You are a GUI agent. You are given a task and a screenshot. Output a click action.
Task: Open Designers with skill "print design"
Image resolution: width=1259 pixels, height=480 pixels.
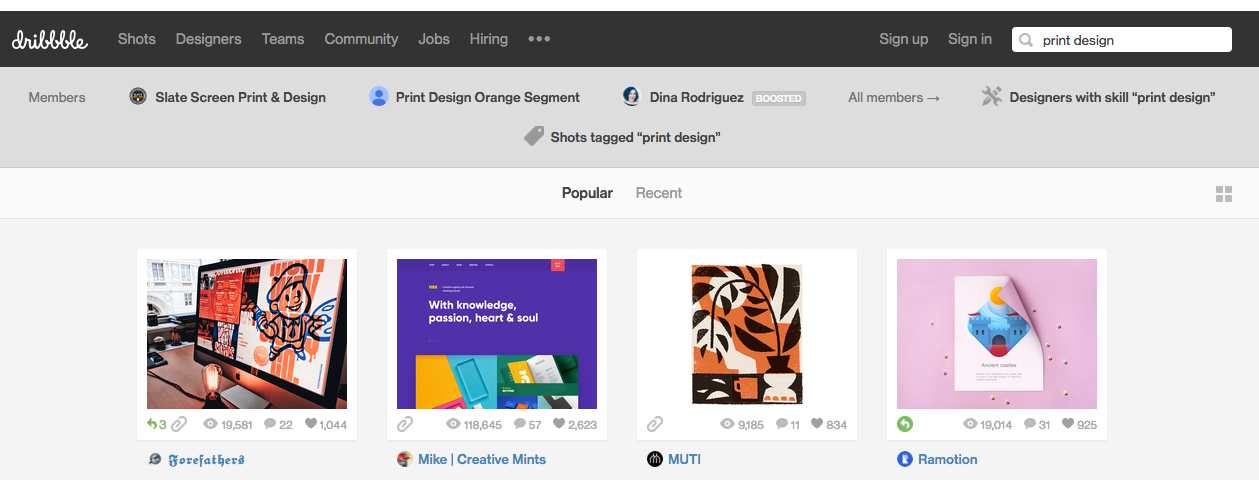(x=1112, y=97)
